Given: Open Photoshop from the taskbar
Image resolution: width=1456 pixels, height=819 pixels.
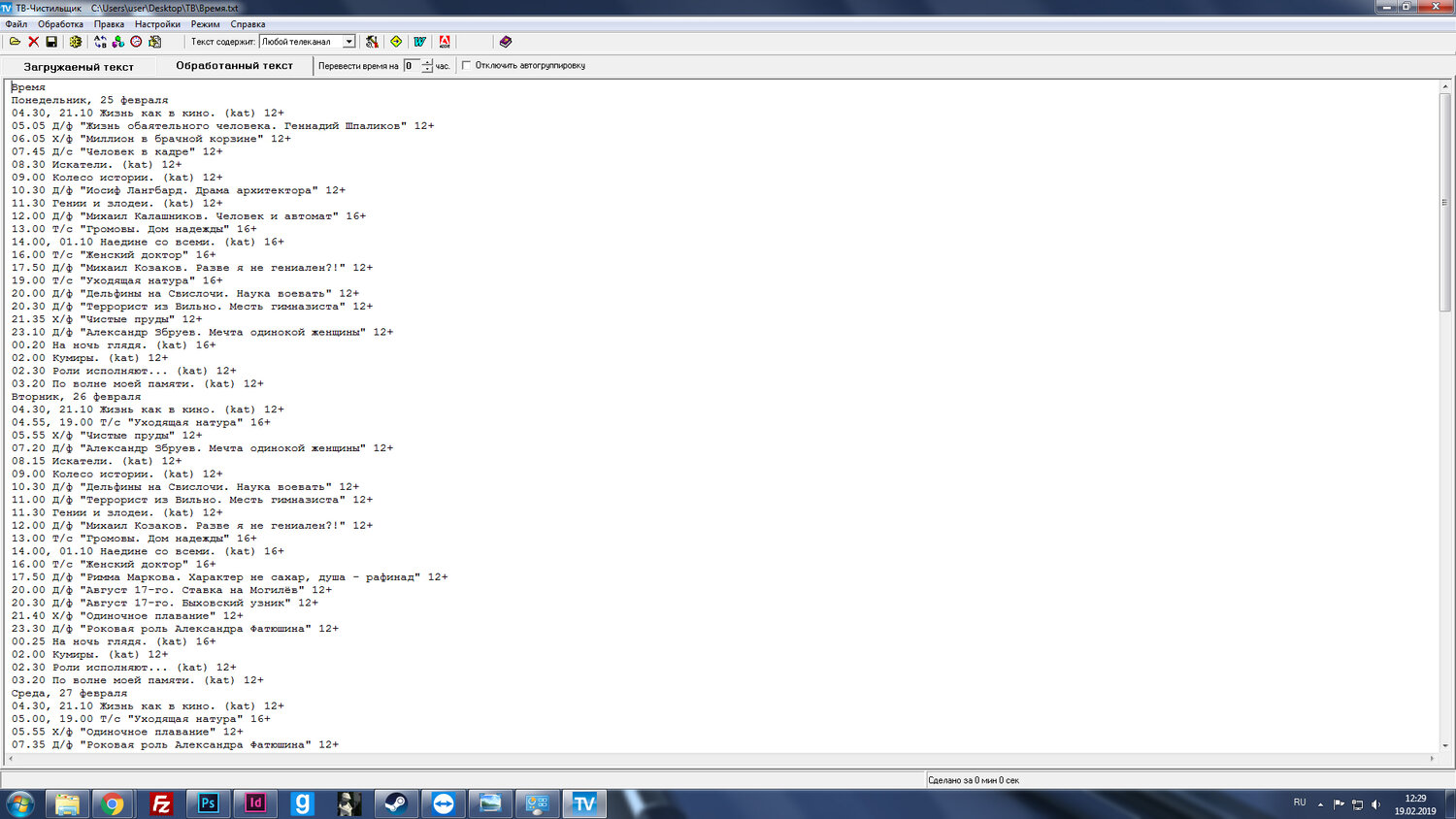Looking at the screenshot, I should pos(208,803).
